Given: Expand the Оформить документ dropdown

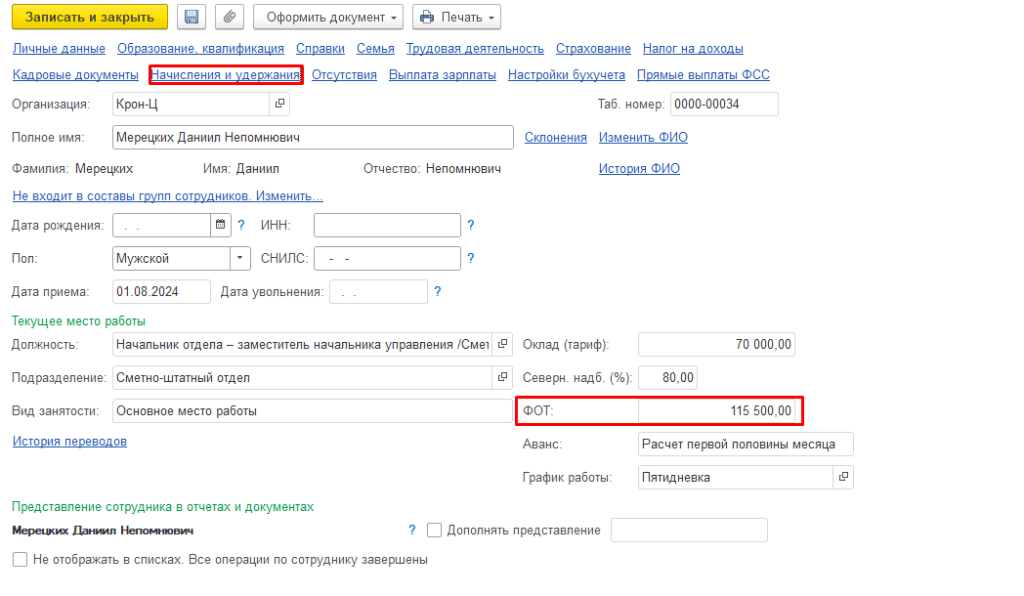Looking at the screenshot, I should pos(328,17).
